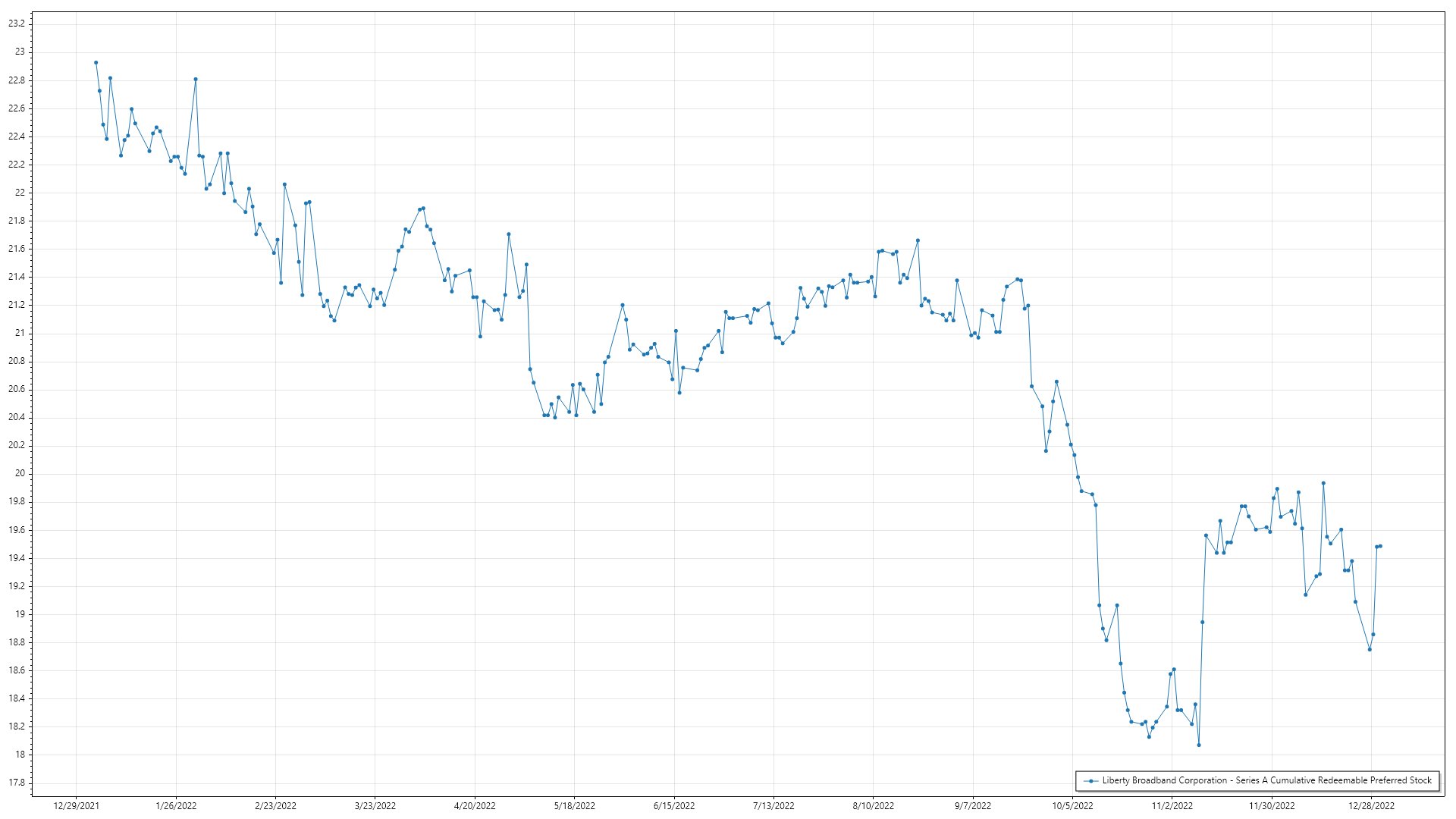Viewport: 1456px width, 819px height.
Task: Click the first data point of the series
Action: coord(96,63)
